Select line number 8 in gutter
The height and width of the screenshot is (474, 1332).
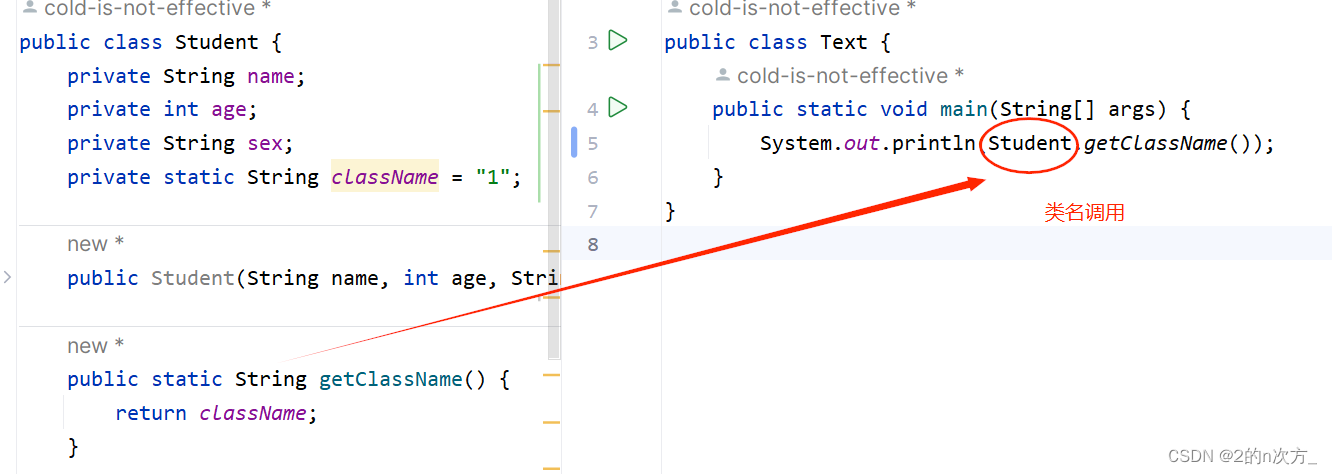tap(593, 245)
